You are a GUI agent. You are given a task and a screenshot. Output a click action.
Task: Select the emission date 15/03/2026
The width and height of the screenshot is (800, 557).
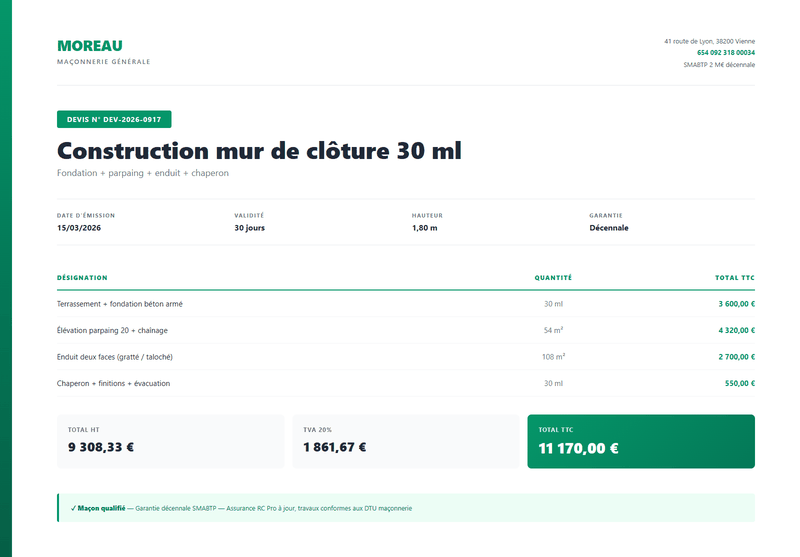tap(79, 228)
